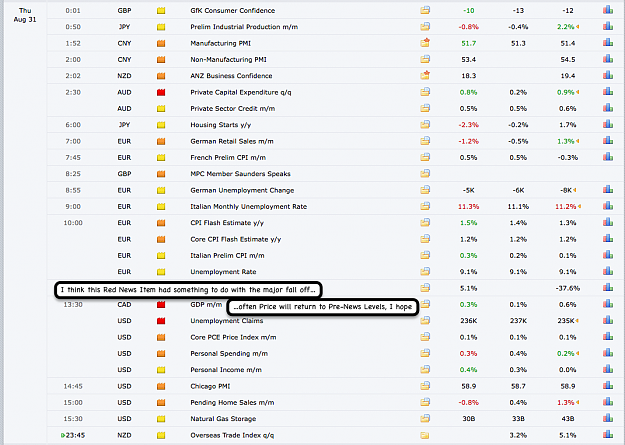View graph for Core PCE Price Index
This screenshot has width=625, height=445.
[x=608, y=337]
